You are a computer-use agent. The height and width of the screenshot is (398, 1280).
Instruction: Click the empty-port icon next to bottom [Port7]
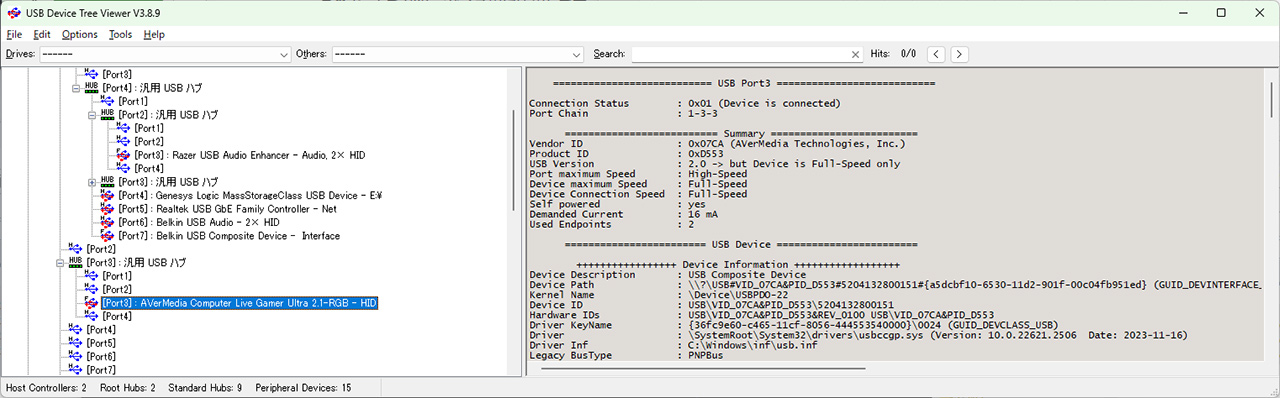point(75,370)
